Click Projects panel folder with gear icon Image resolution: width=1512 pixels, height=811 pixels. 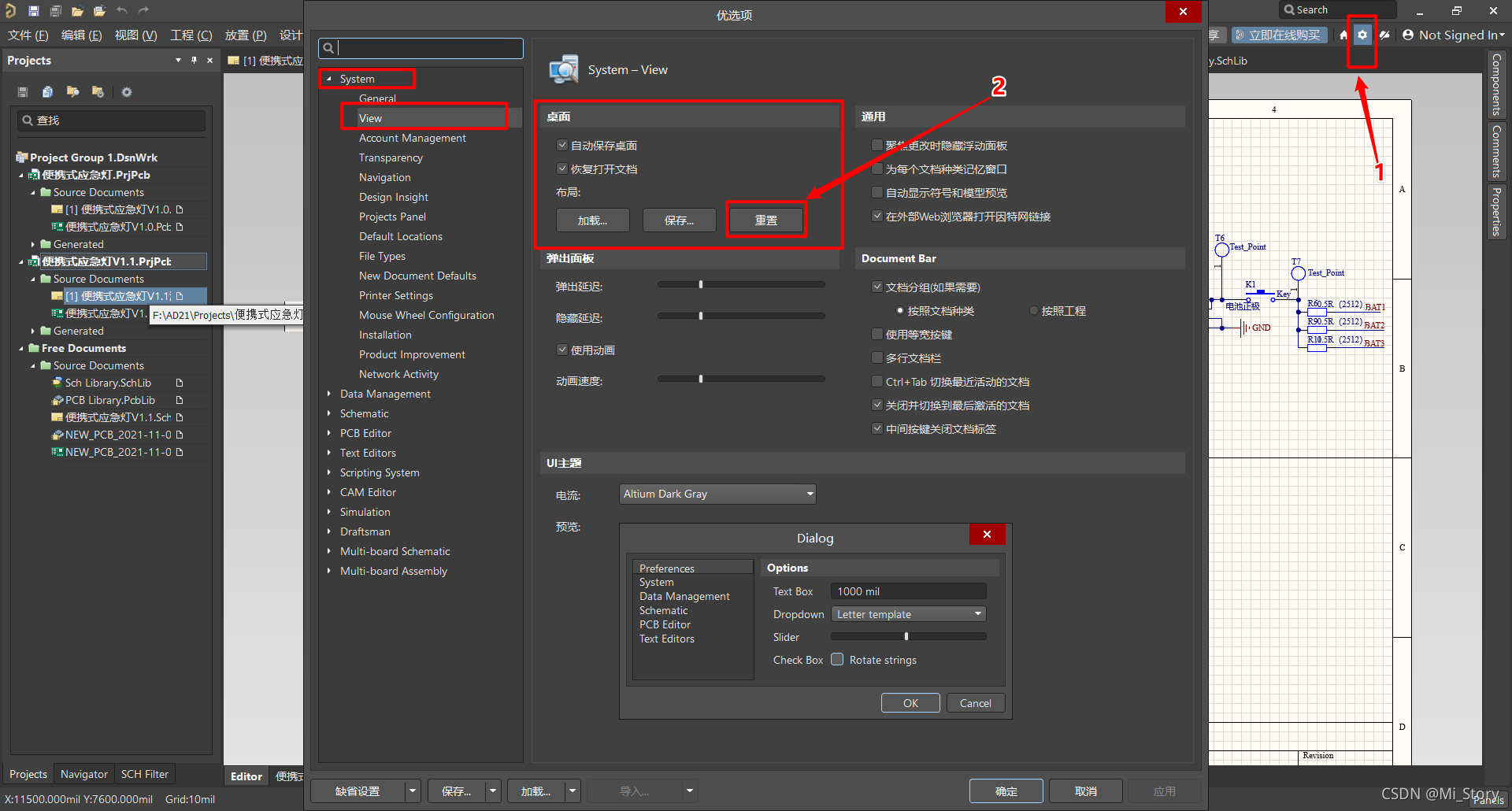point(98,92)
